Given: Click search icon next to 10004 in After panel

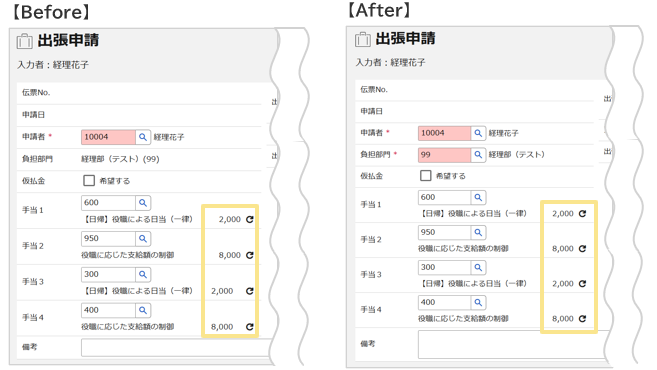Looking at the screenshot, I should [x=478, y=133].
